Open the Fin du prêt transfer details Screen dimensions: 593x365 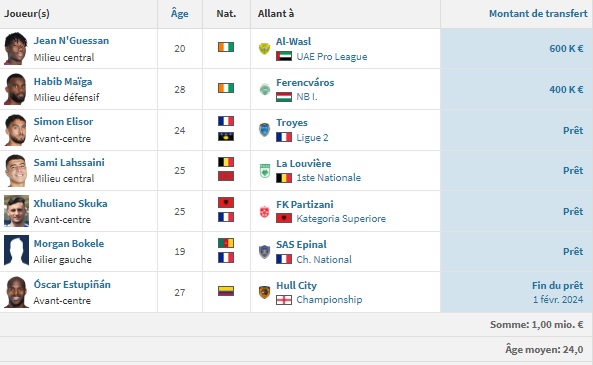click(557, 286)
